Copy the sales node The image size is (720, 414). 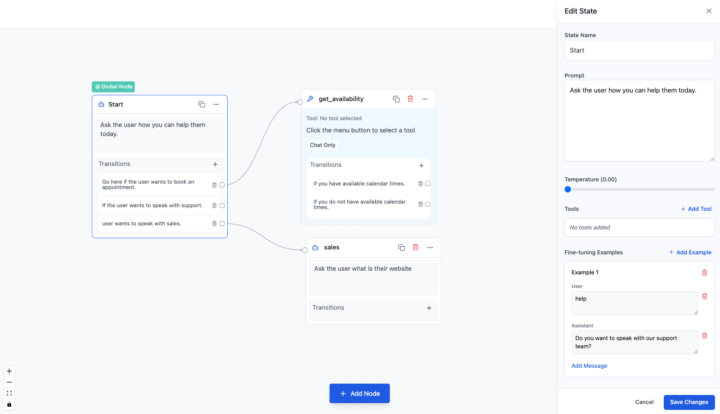point(401,247)
